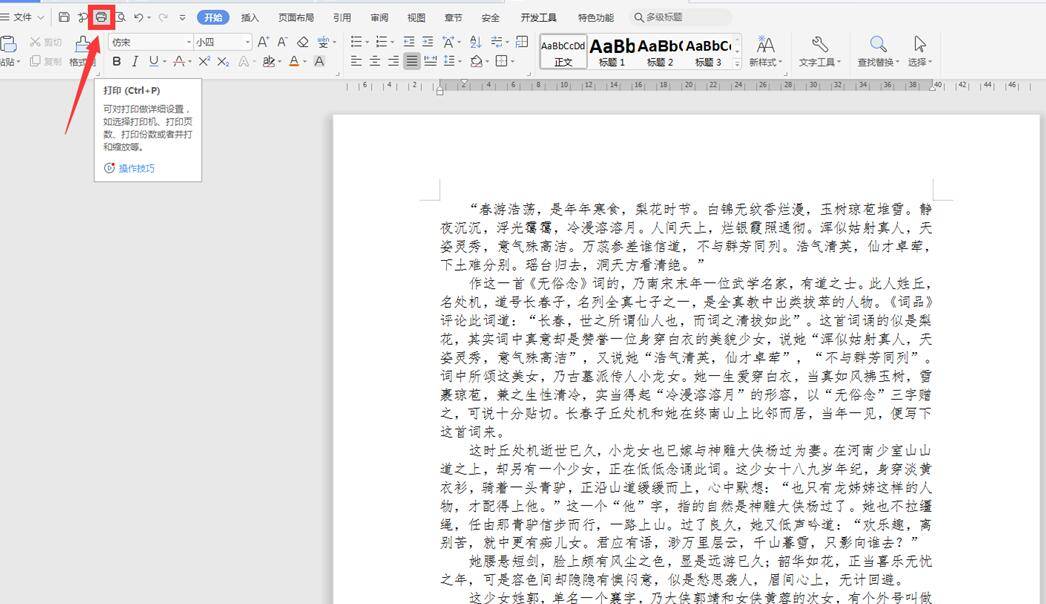
Task: Toggle character shading A icon
Action: tap(320, 61)
